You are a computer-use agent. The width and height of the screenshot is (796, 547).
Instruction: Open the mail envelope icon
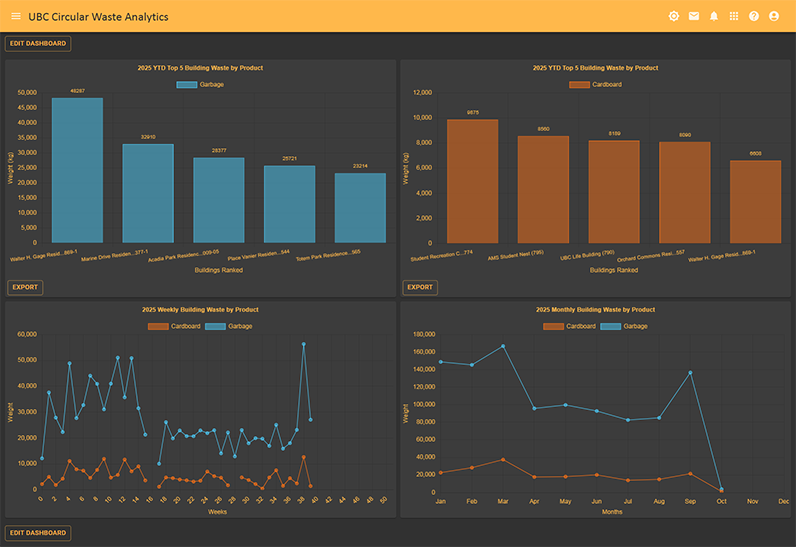click(694, 17)
